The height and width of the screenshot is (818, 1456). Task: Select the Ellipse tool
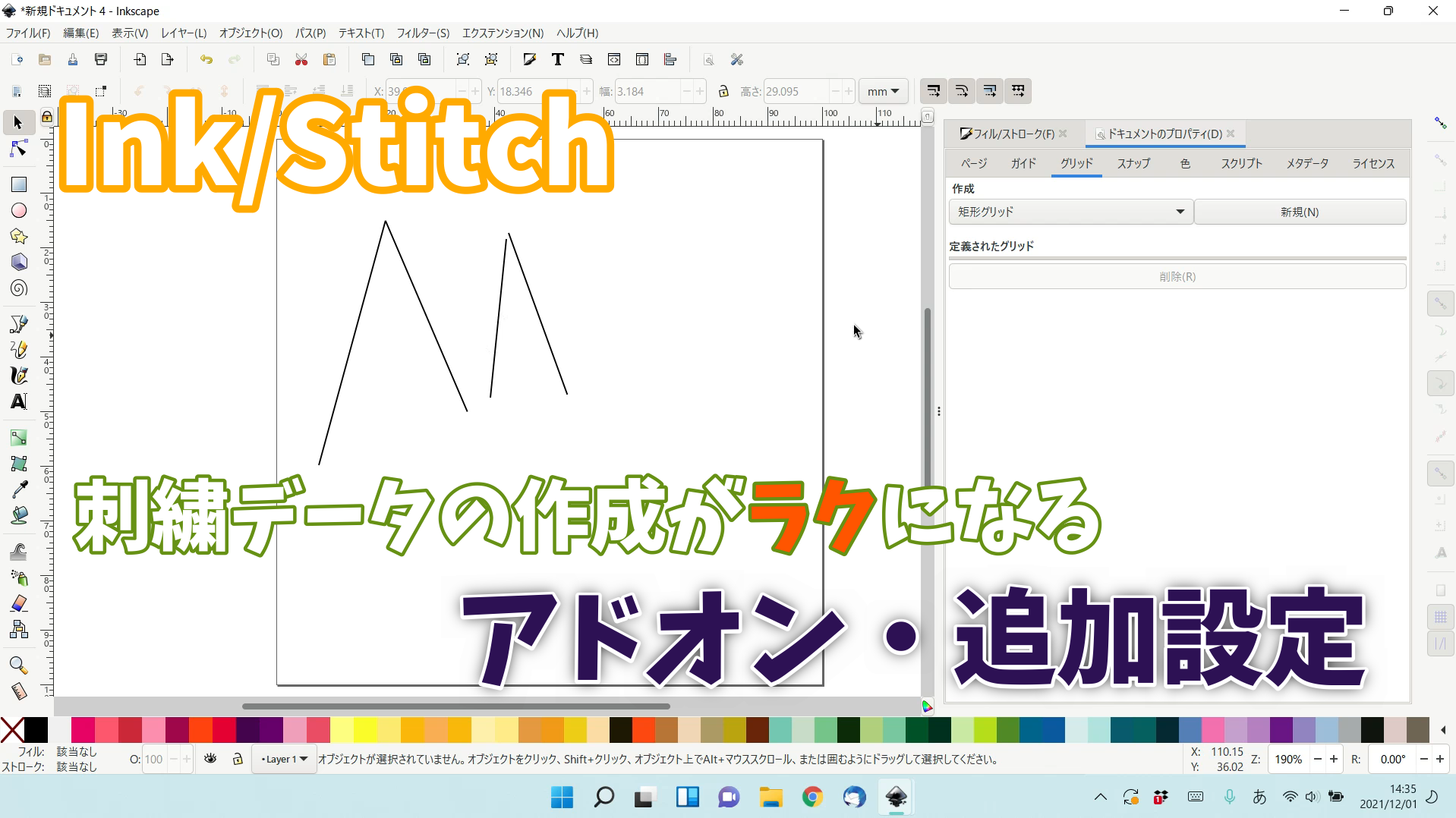[18, 210]
